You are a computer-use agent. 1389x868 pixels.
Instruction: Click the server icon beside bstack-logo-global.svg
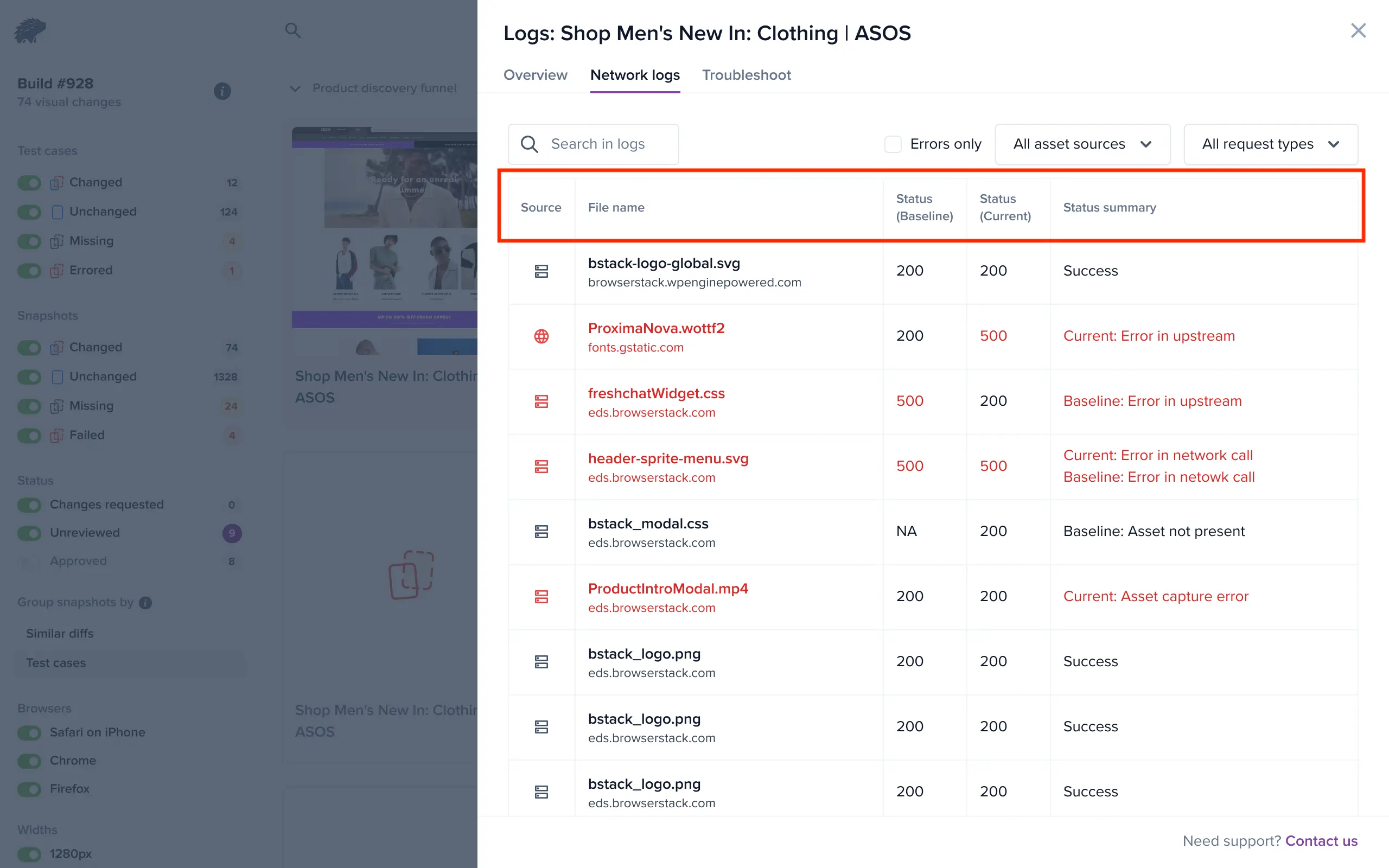coord(541,271)
